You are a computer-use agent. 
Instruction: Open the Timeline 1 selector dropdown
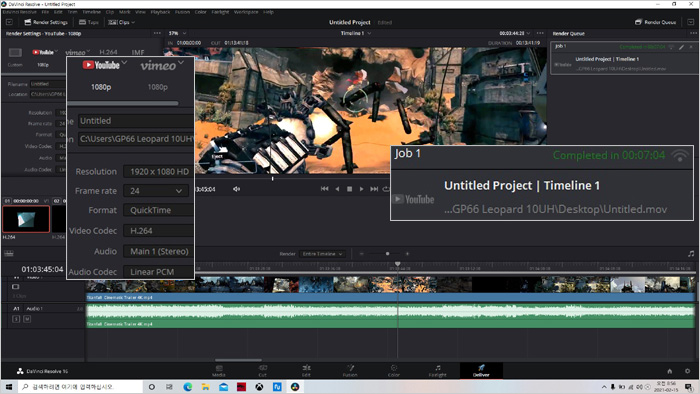[x=356, y=33]
